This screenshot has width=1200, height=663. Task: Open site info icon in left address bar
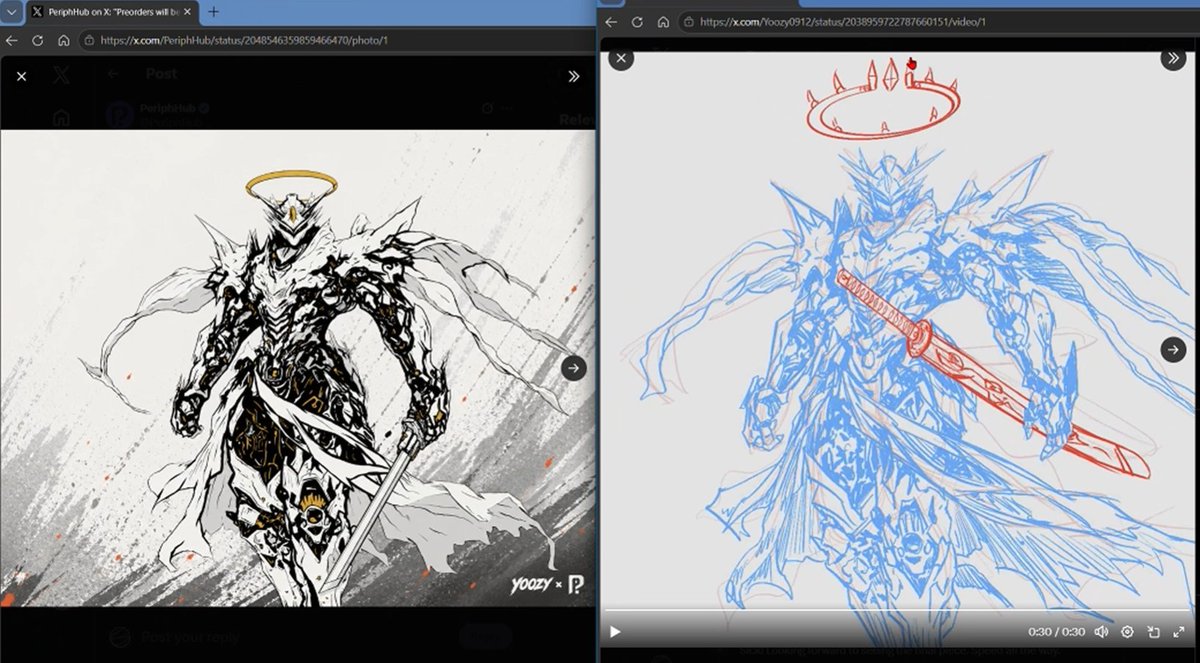tap(89, 41)
